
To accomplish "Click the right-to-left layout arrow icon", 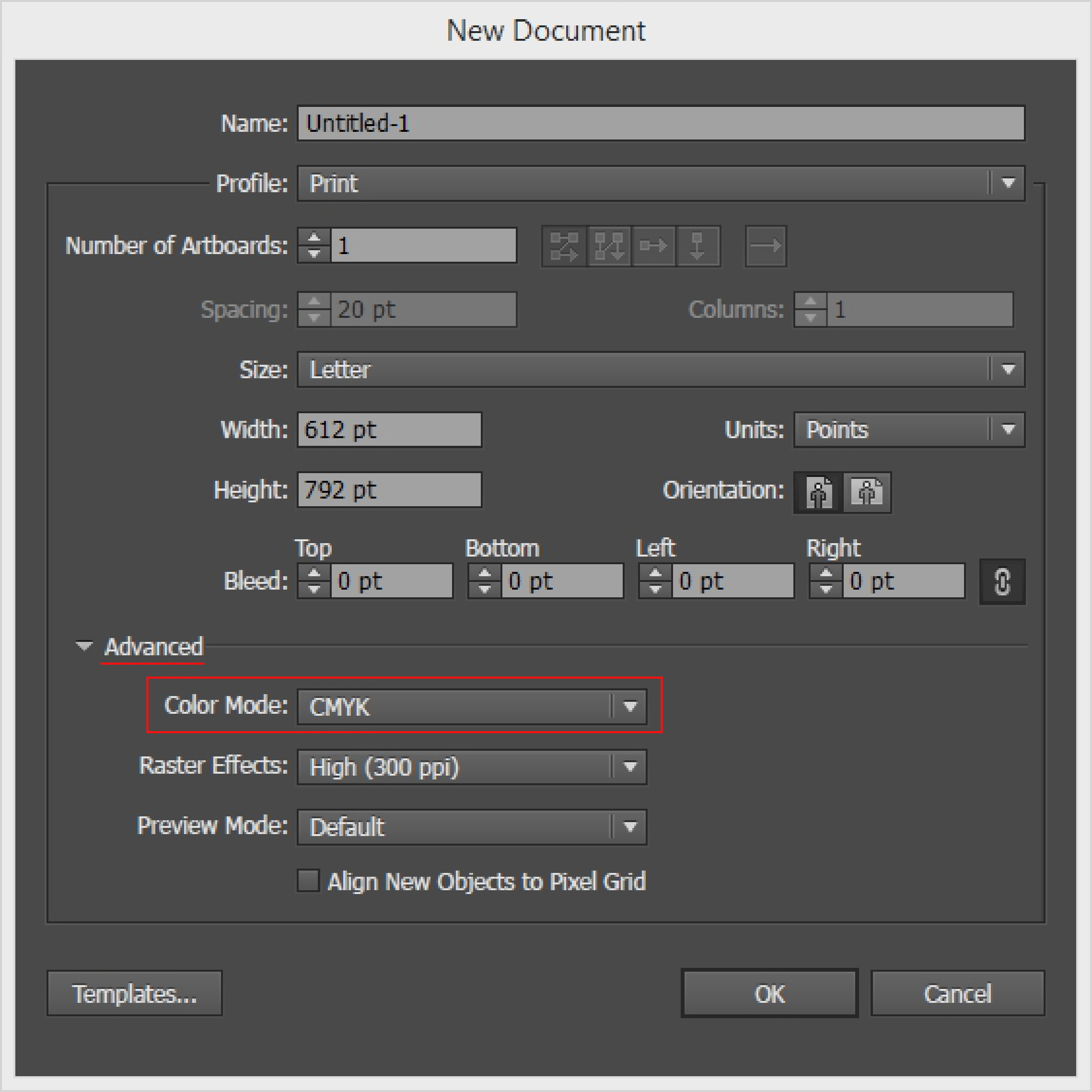I will (x=766, y=246).
